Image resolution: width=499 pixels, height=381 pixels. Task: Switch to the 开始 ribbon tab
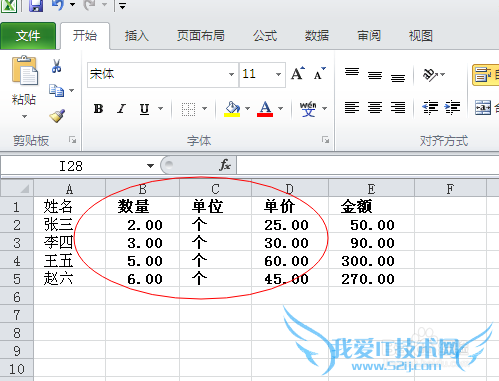coord(85,36)
